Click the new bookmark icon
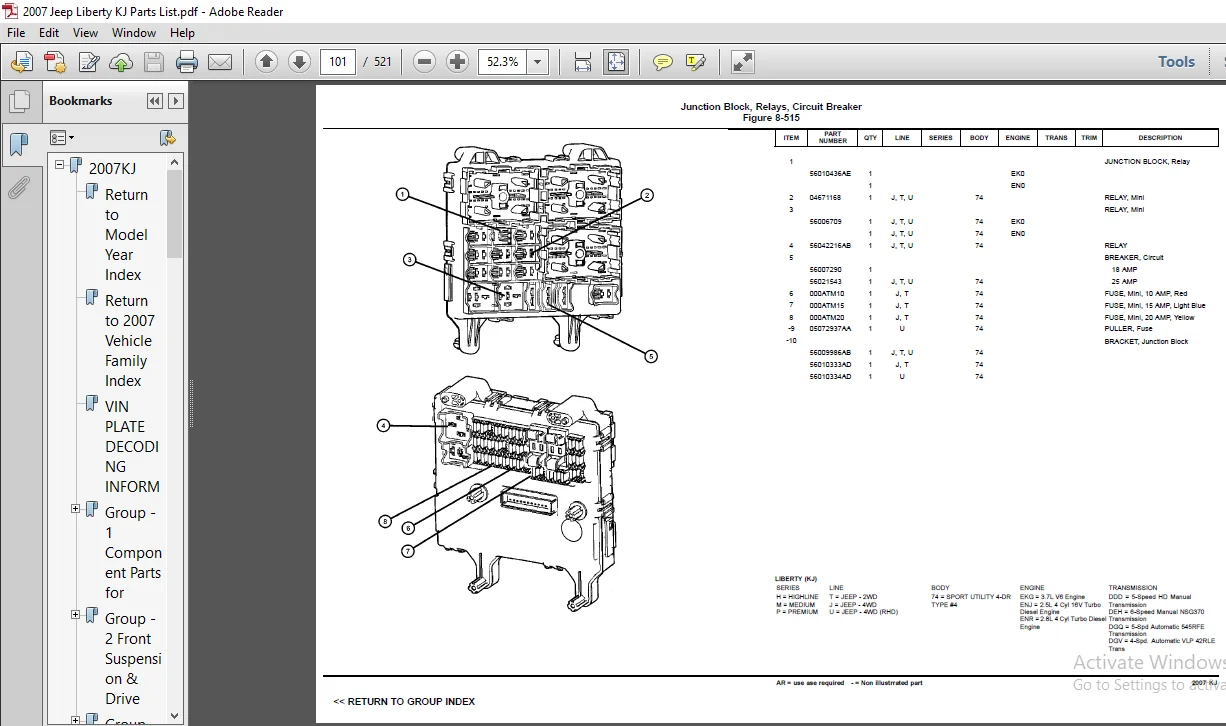Viewport: 1226px width, 726px height. (x=168, y=137)
